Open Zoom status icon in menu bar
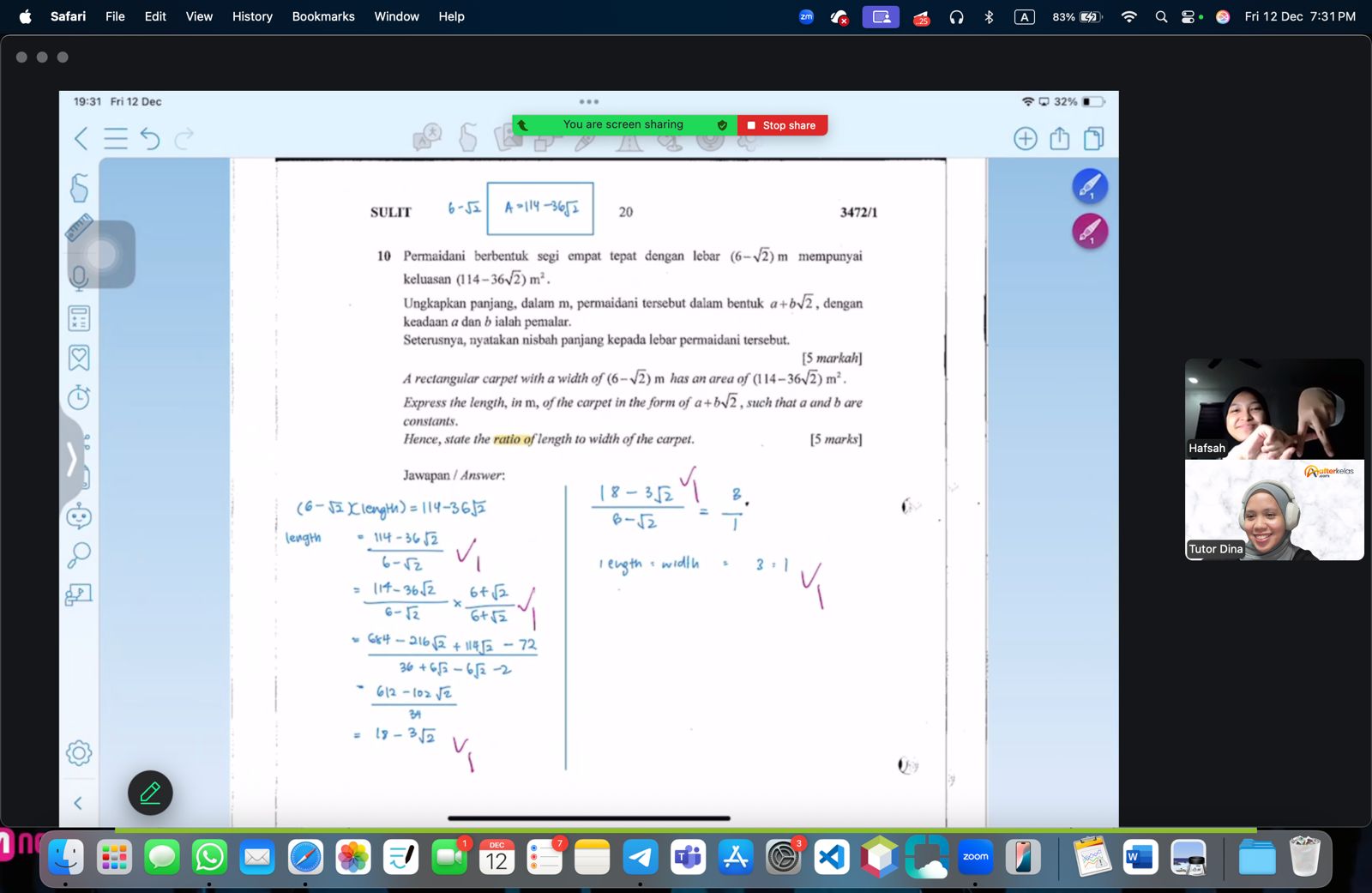This screenshot has height=893, width=1372. click(806, 16)
